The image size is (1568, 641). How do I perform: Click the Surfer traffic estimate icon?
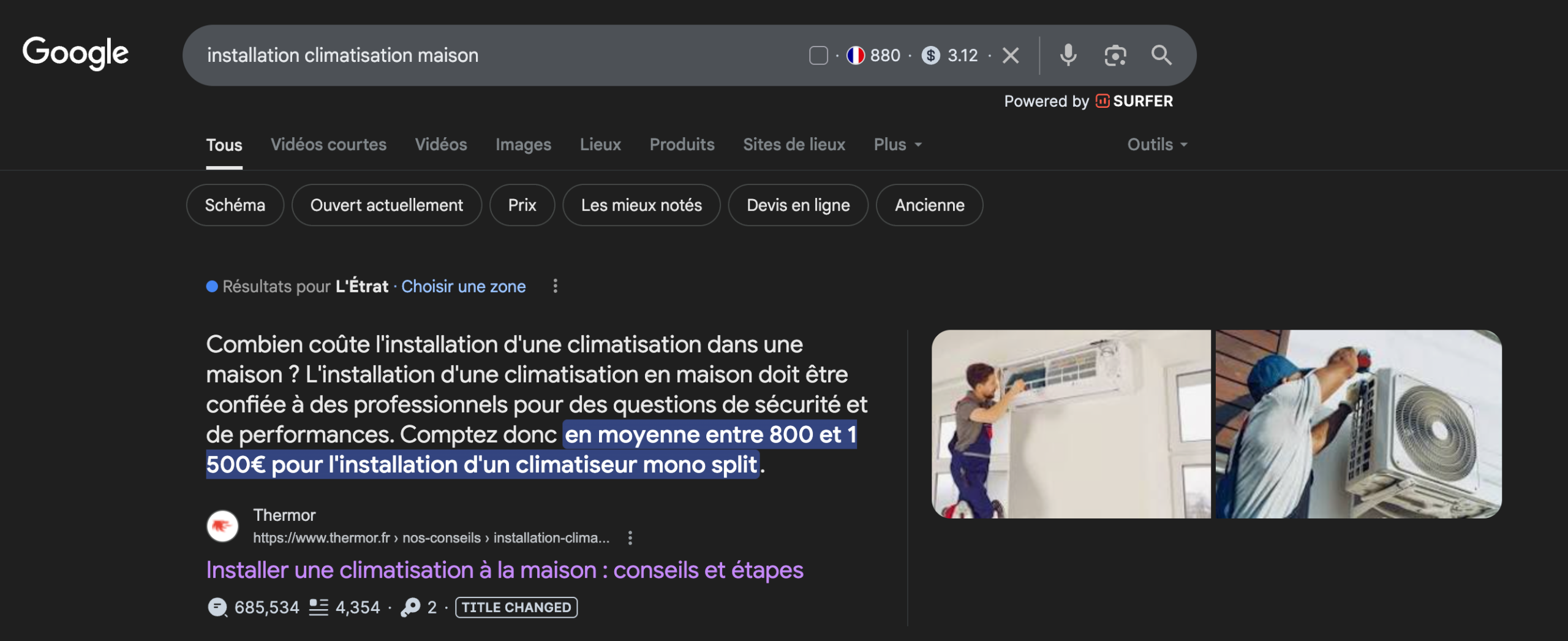click(x=217, y=607)
